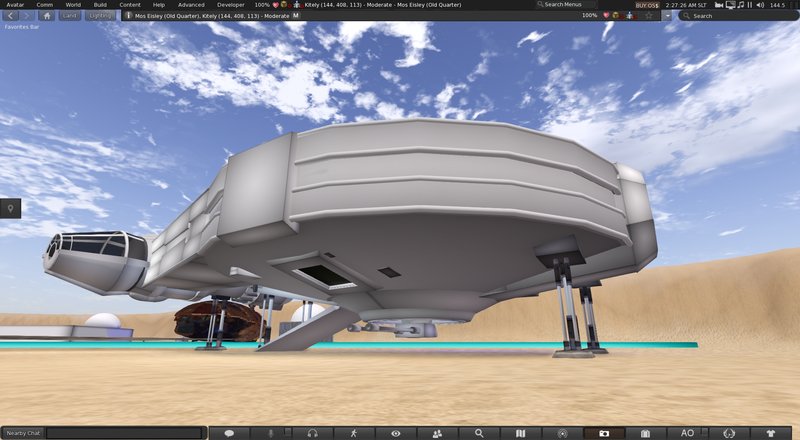Toggle the voice lock checkbox beside microphone
The image size is (800, 440).
coord(288,431)
